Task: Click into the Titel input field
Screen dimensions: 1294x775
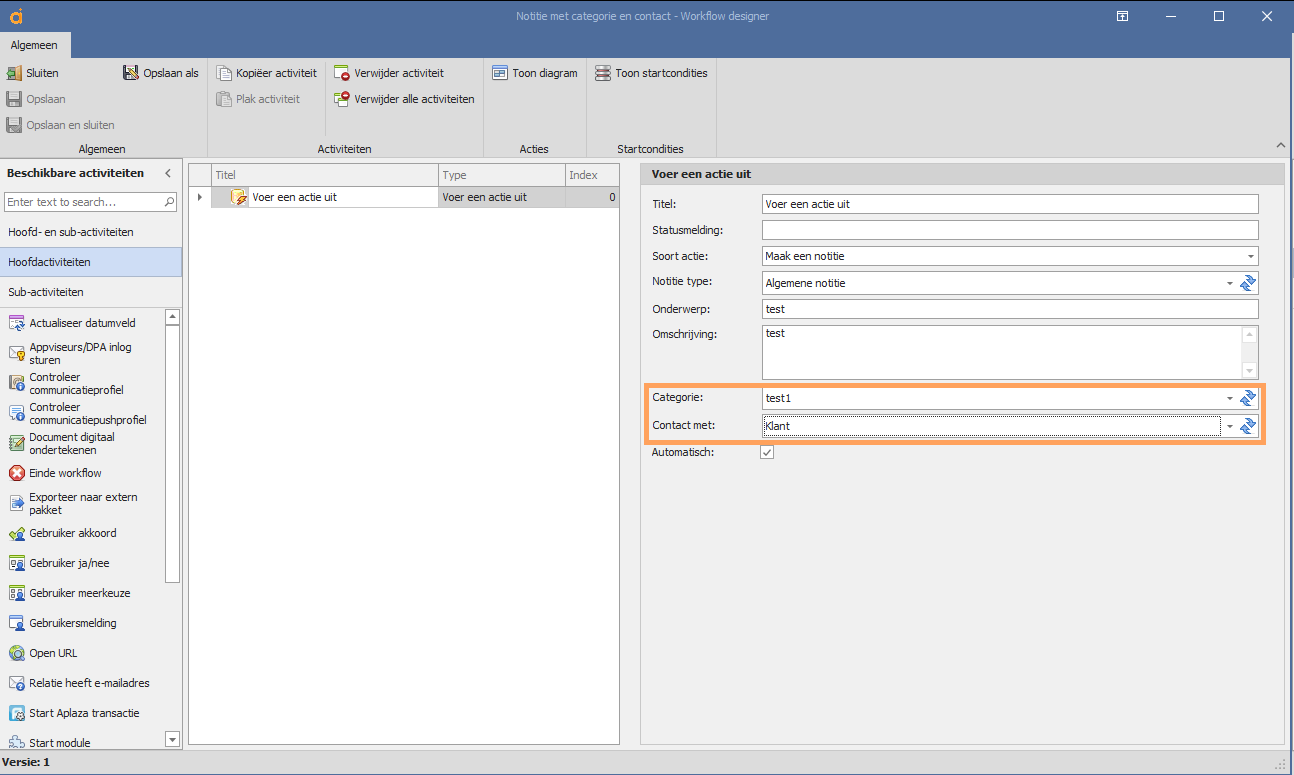Action: [x=1010, y=204]
